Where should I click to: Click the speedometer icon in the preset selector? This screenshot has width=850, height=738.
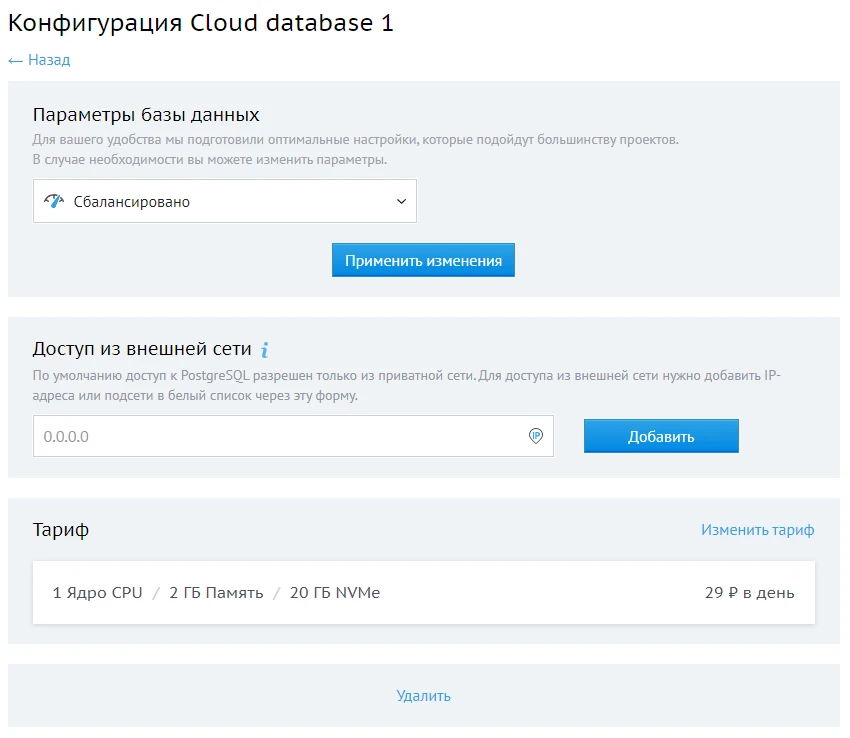(x=53, y=201)
